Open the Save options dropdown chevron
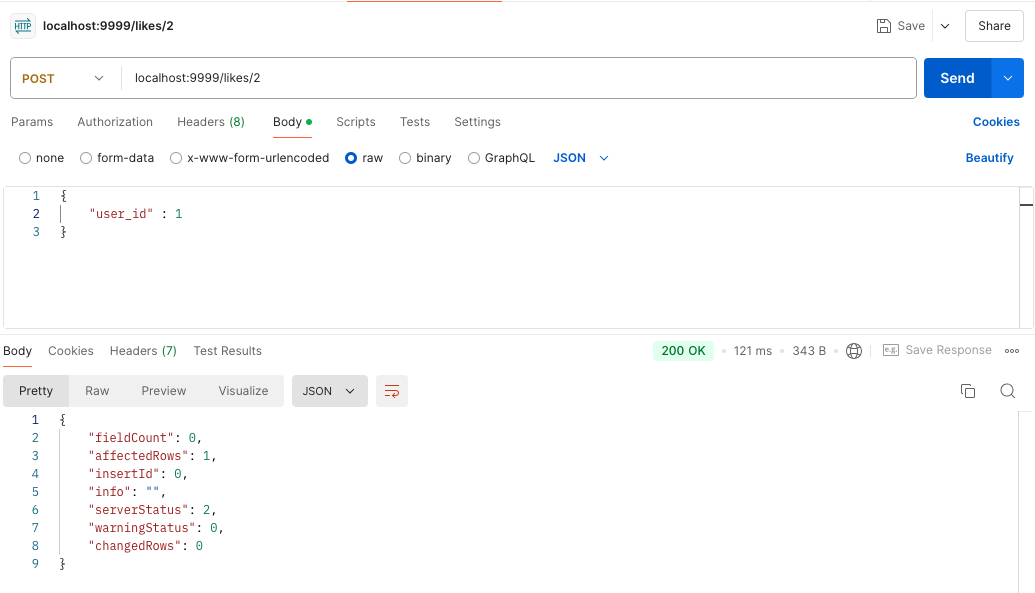 pos(945,26)
